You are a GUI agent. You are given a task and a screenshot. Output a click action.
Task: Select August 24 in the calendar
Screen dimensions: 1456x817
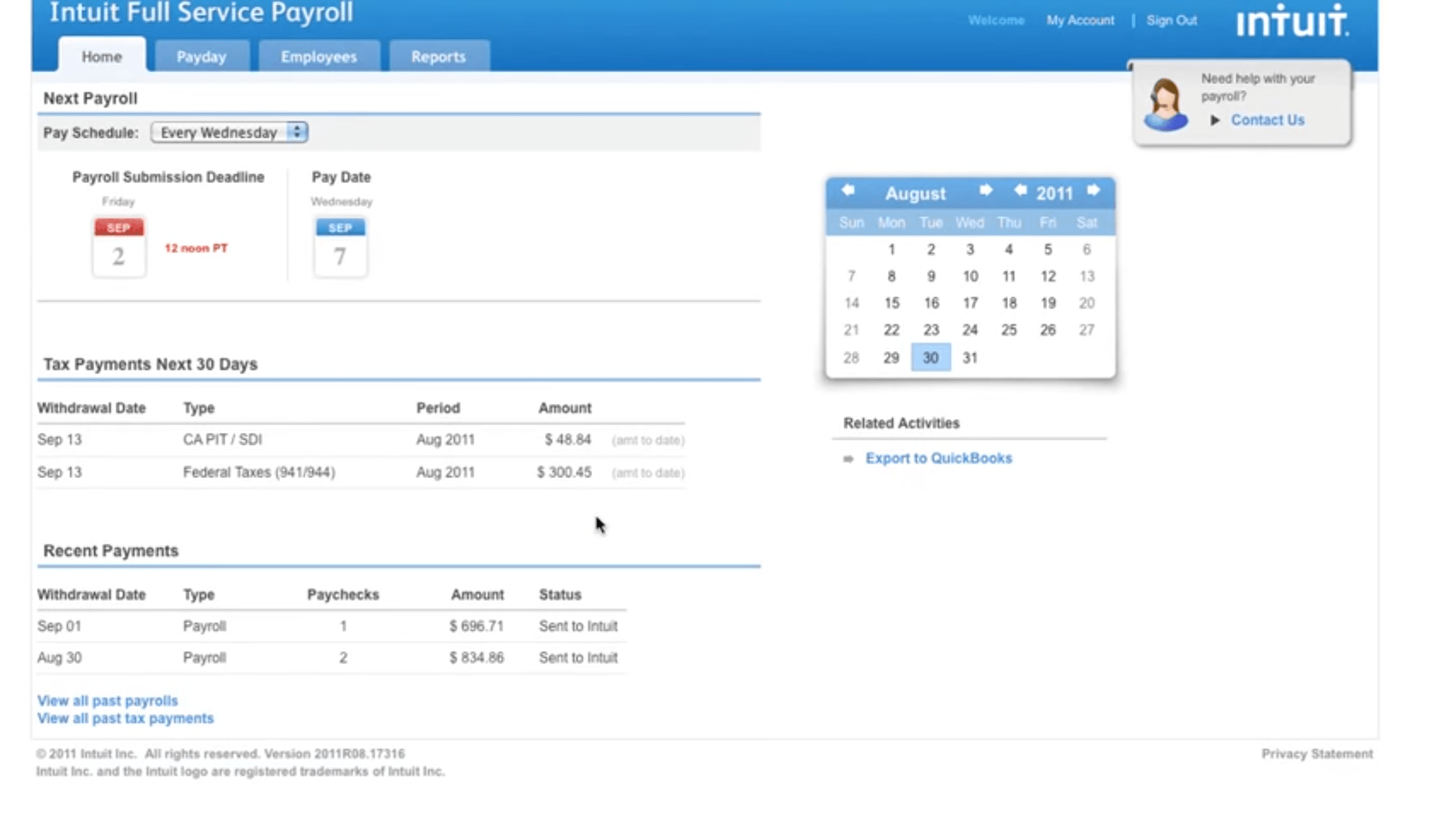tap(970, 330)
